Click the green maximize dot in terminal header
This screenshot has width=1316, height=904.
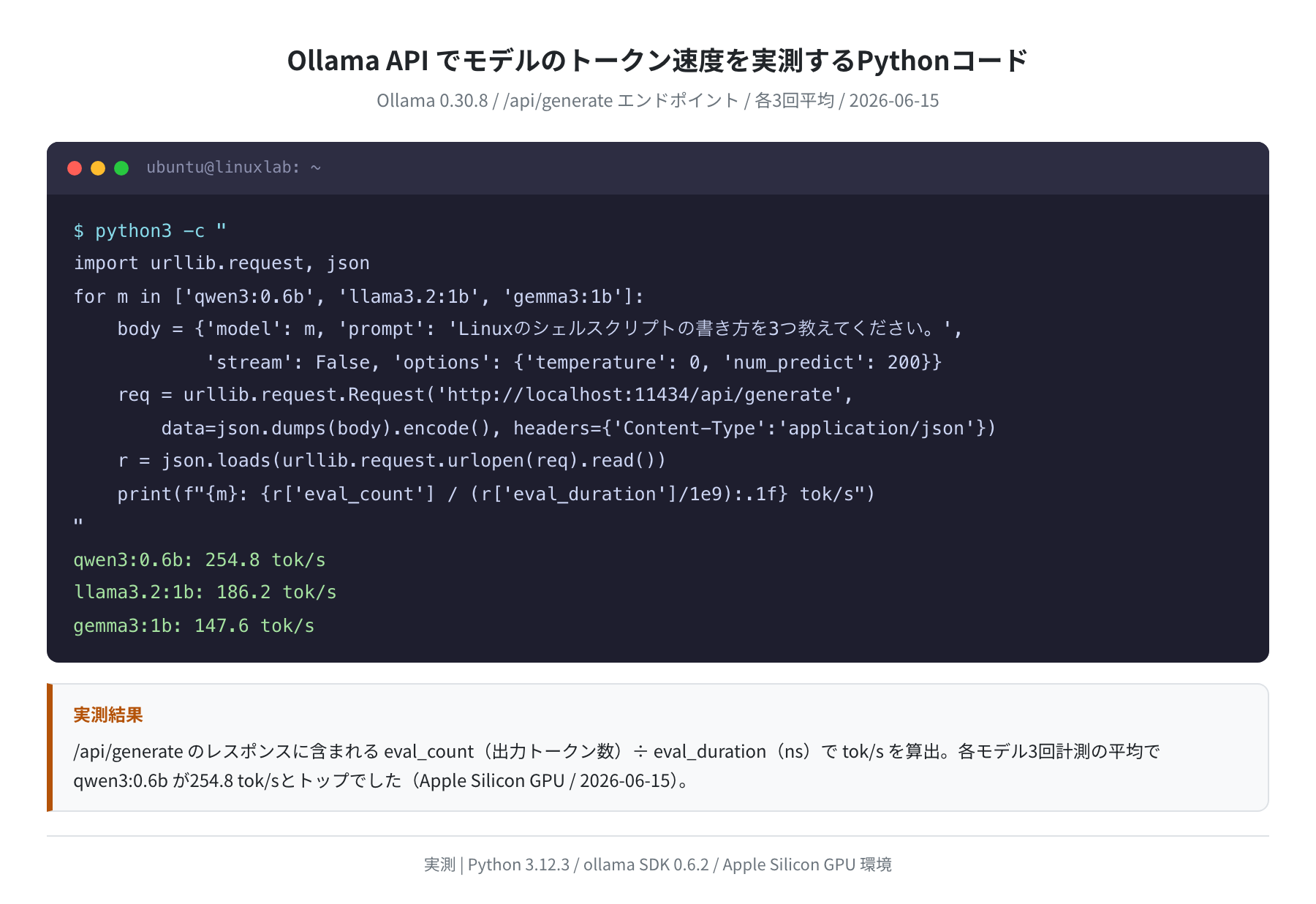click(121, 168)
